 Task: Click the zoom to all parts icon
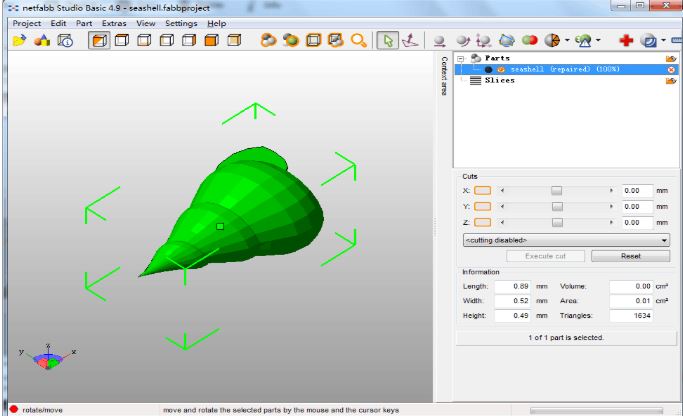click(x=268, y=41)
